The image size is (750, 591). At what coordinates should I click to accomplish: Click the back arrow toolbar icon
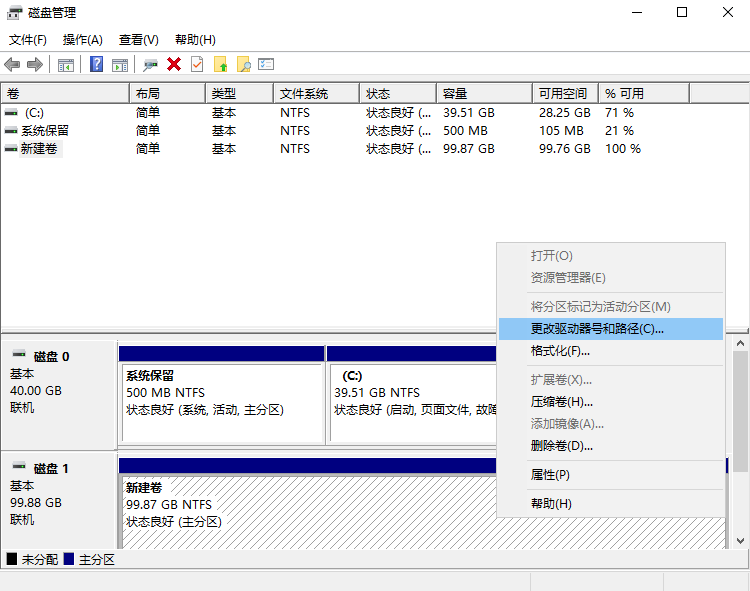(12, 64)
